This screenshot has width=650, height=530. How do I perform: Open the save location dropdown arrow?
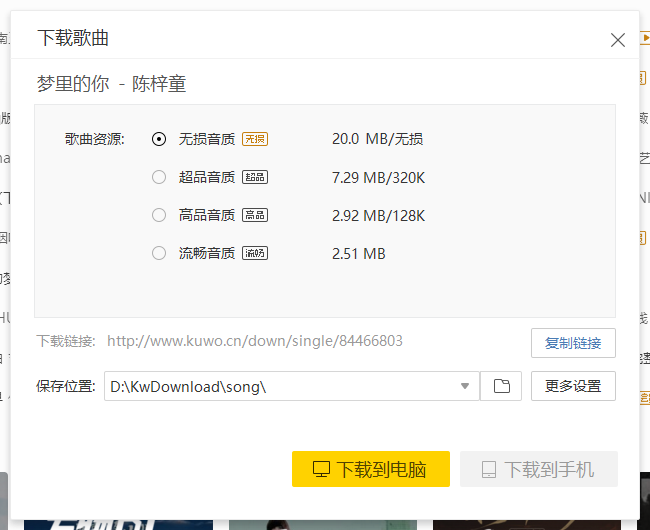[465, 386]
